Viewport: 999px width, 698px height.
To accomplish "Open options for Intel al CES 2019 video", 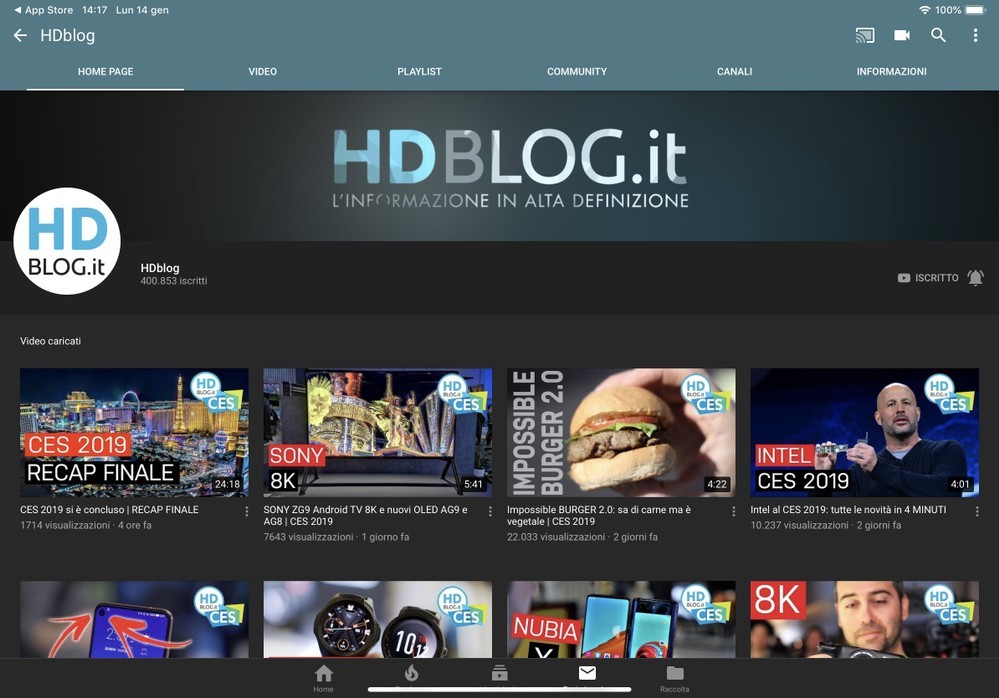I will coord(977,511).
